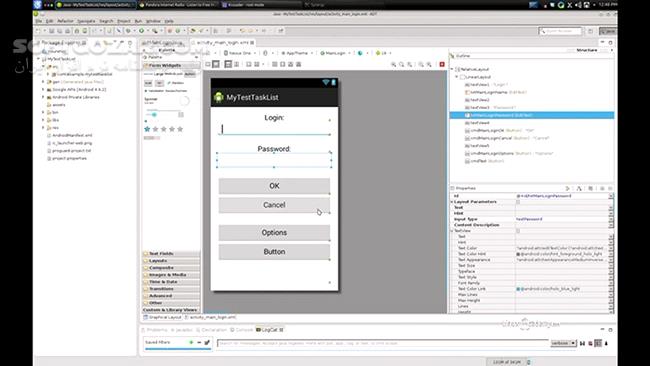Viewport: 650px width, 366px height.
Task: Open the AppTheme theme dropdown
Action: [297, 53]
